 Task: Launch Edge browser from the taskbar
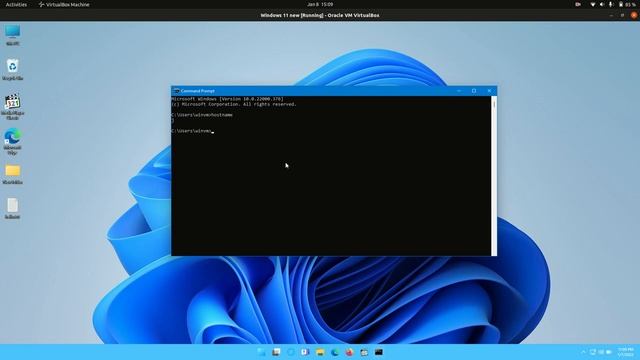(335, 352)
